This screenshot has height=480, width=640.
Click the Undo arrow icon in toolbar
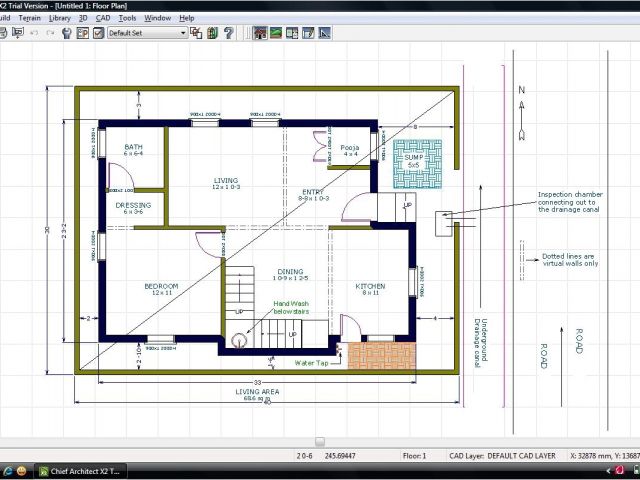coord(33,33)
